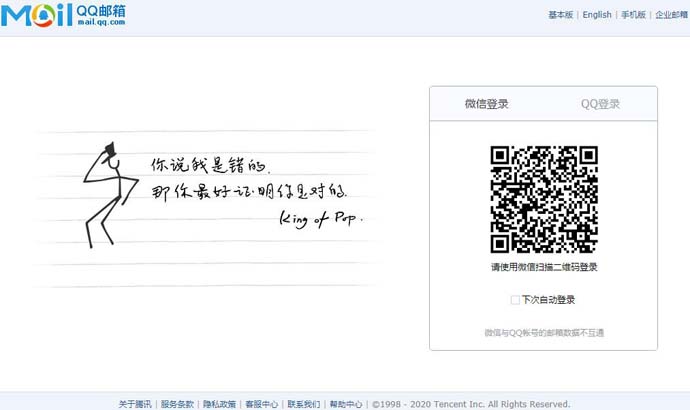Switch language to English
The image size is (690, 410).
click(597, 15)
